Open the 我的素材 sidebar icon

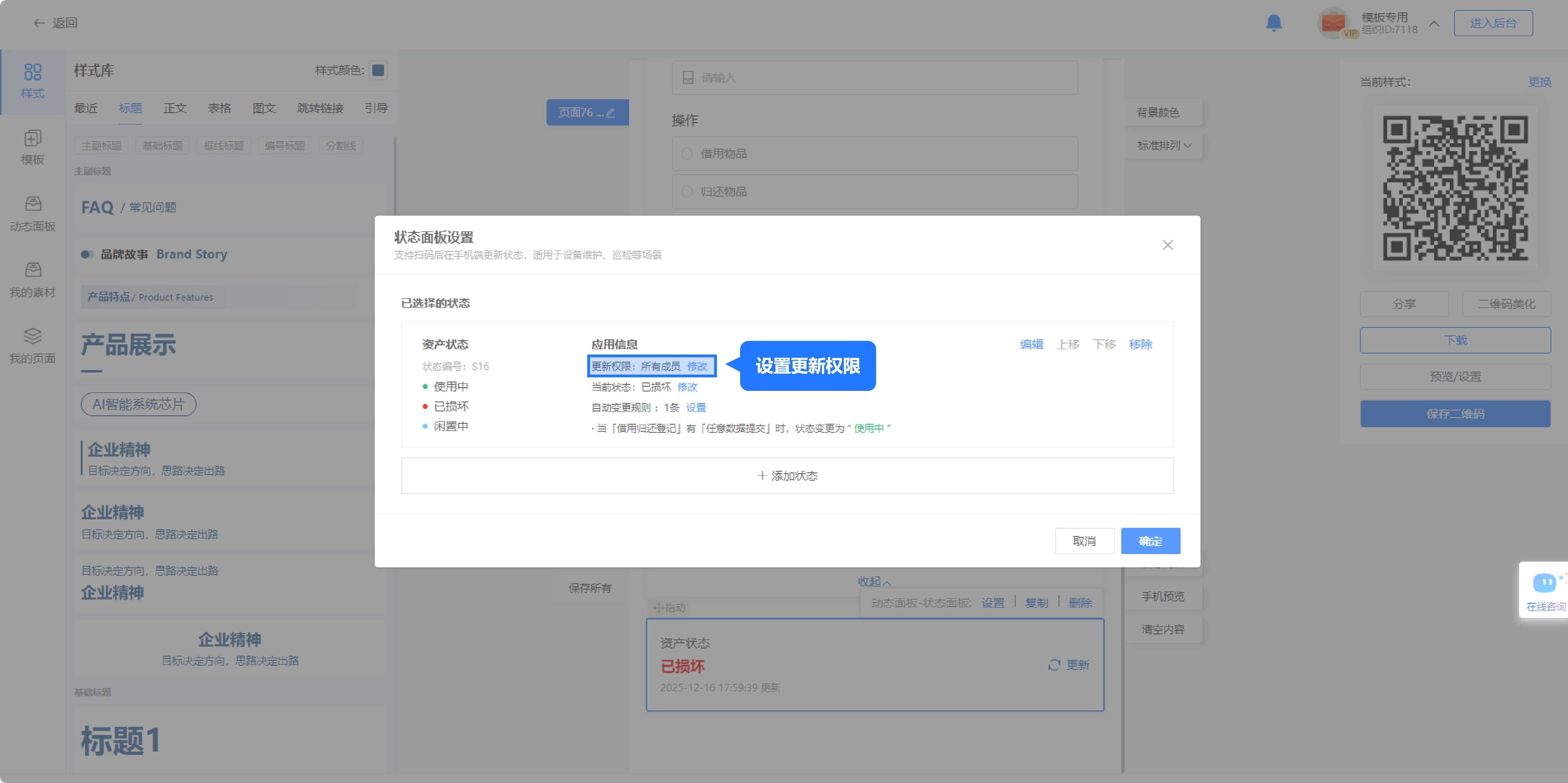[x=33, y=270]
